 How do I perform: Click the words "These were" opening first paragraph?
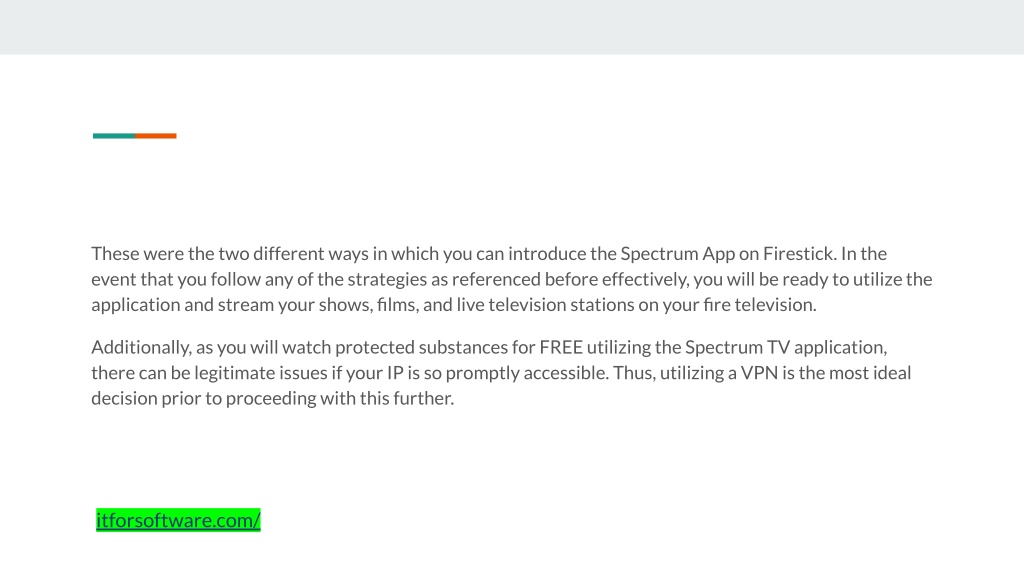(x=137, y=253)
